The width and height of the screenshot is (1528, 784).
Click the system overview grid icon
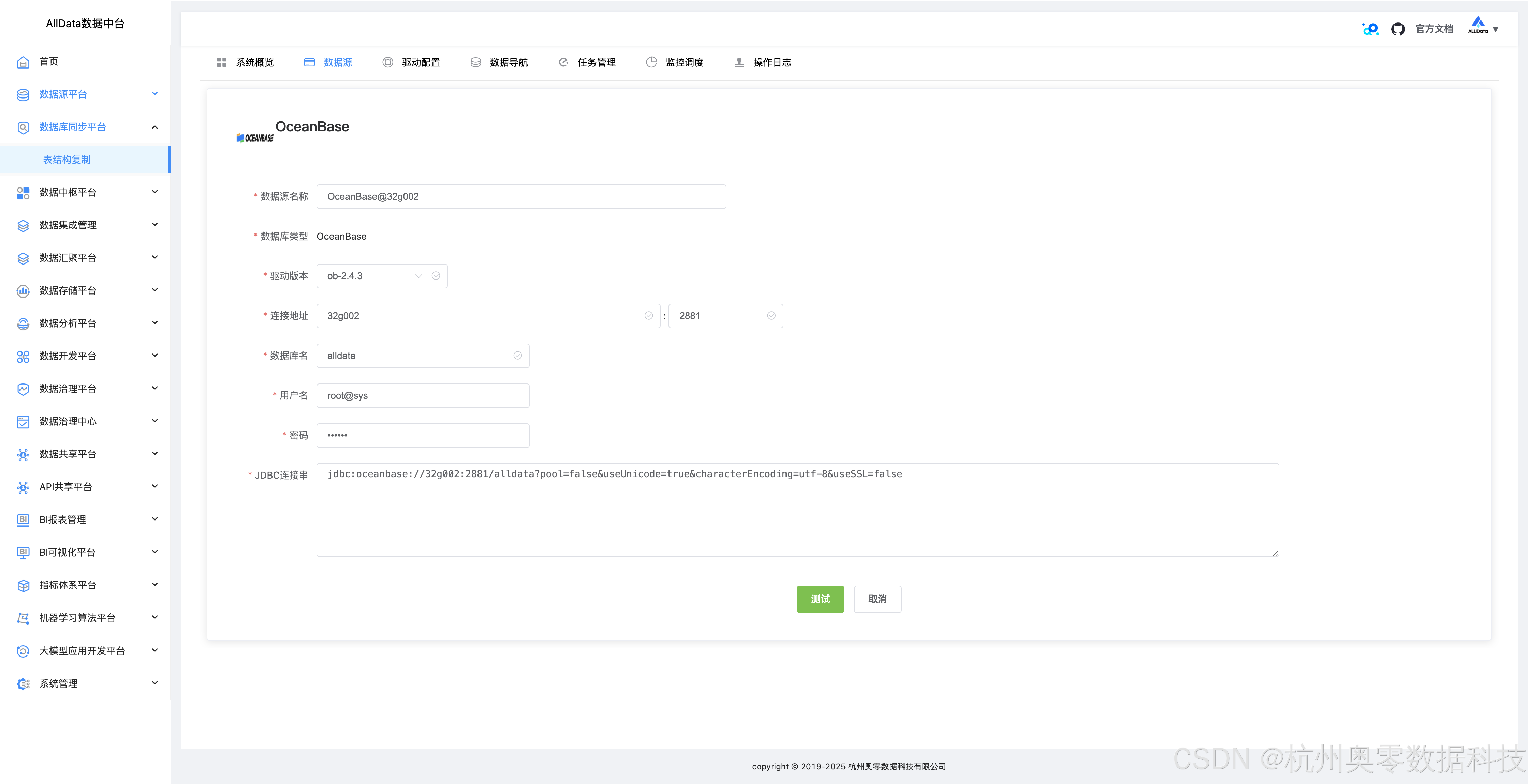pyautogui.click(x=222, y=62)
